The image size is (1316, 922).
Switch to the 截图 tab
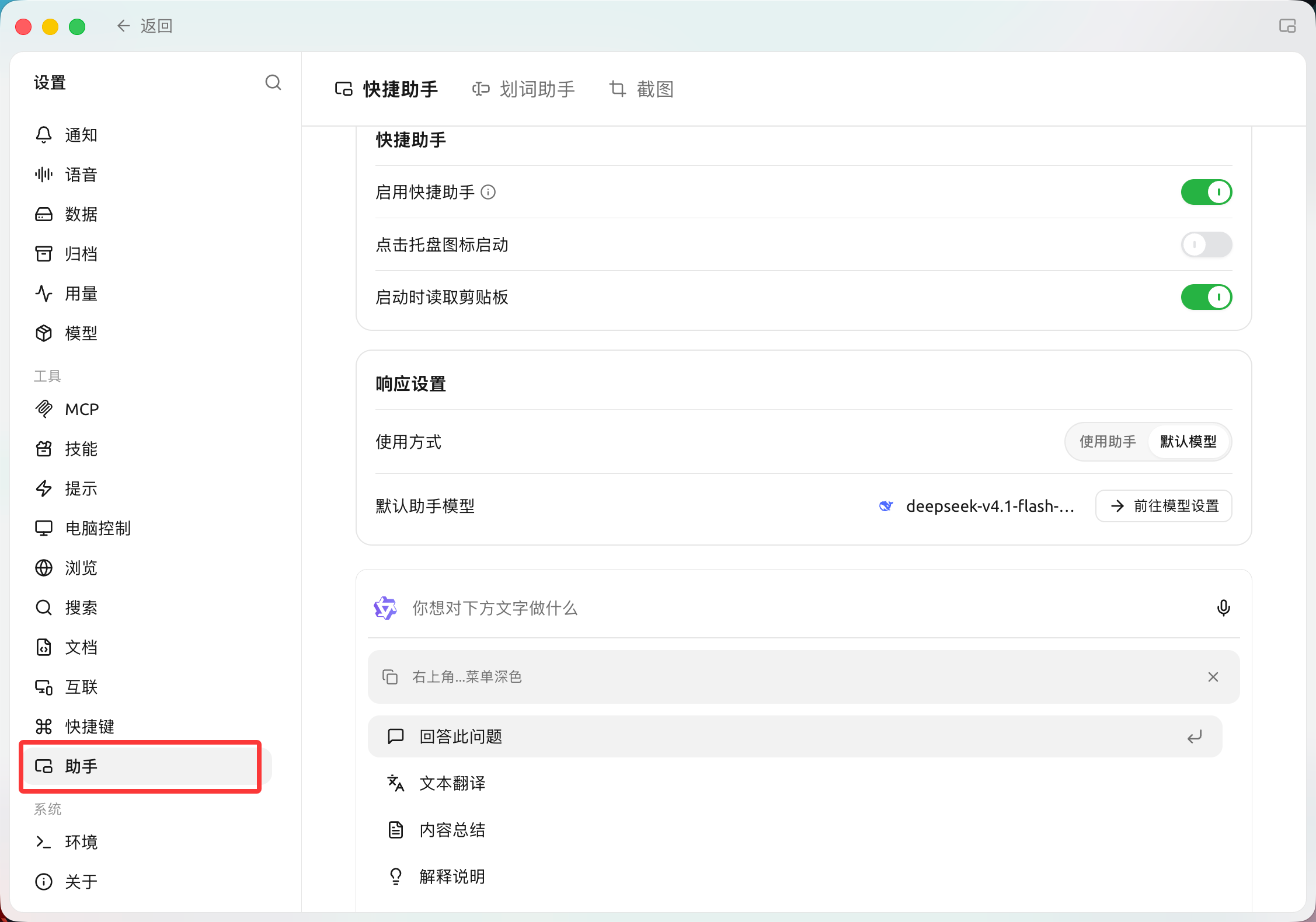pos(641,89)
